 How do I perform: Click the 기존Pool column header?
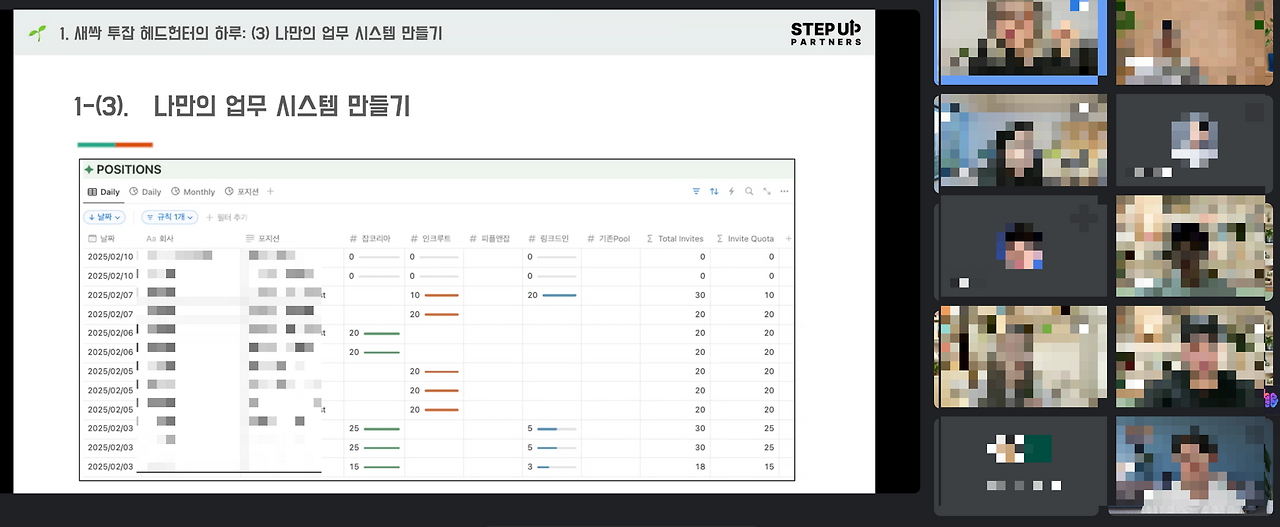coord(609,239)
